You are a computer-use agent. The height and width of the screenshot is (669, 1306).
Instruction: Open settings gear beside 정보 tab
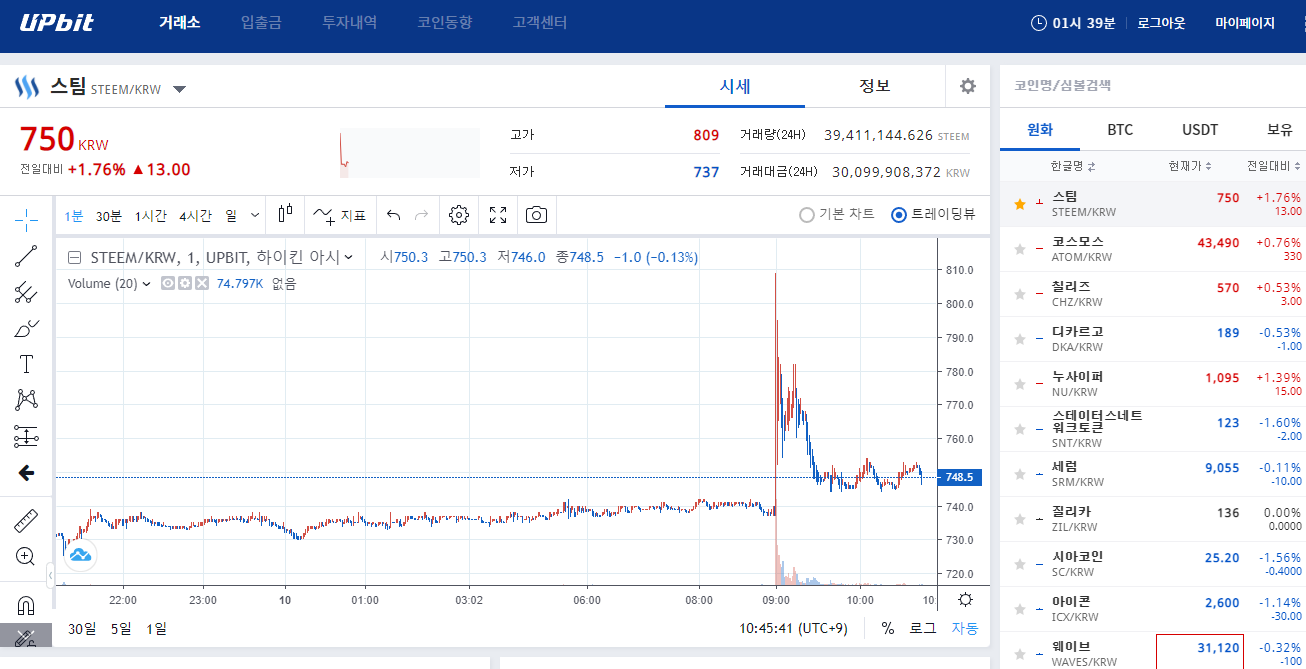[967, 86]
